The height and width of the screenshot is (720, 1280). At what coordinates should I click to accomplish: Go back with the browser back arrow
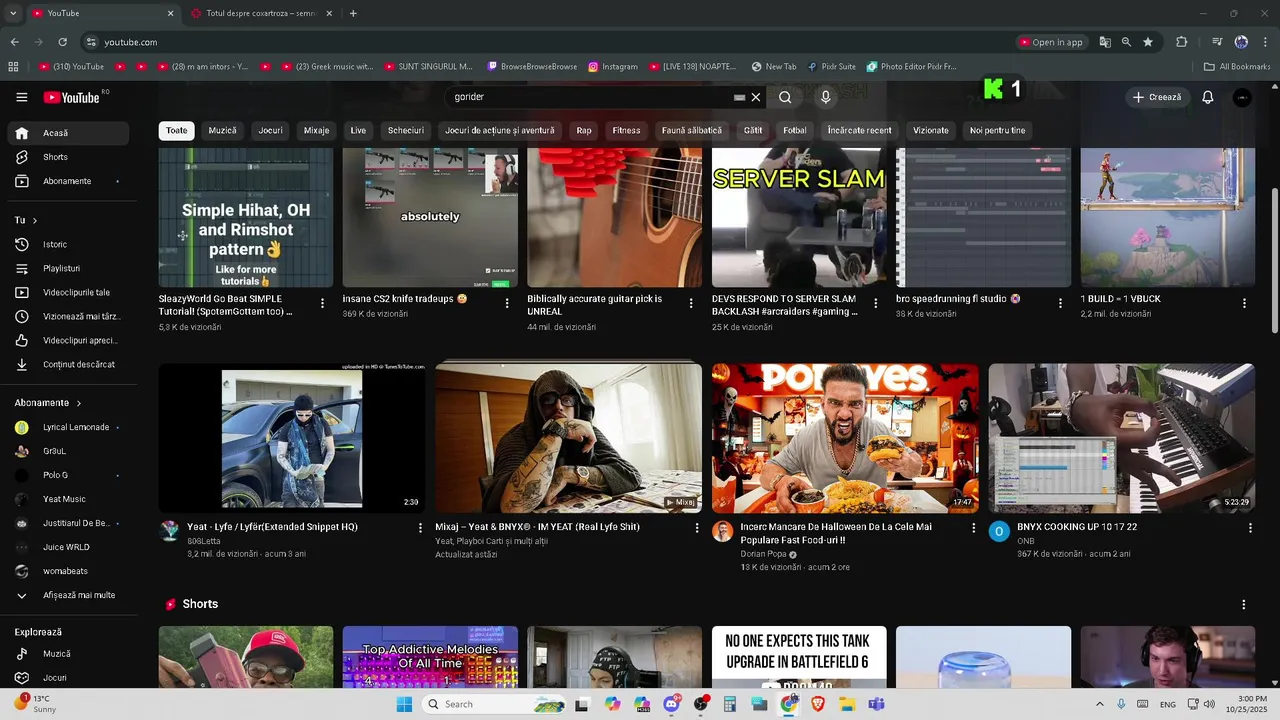(x=14, y=42)
